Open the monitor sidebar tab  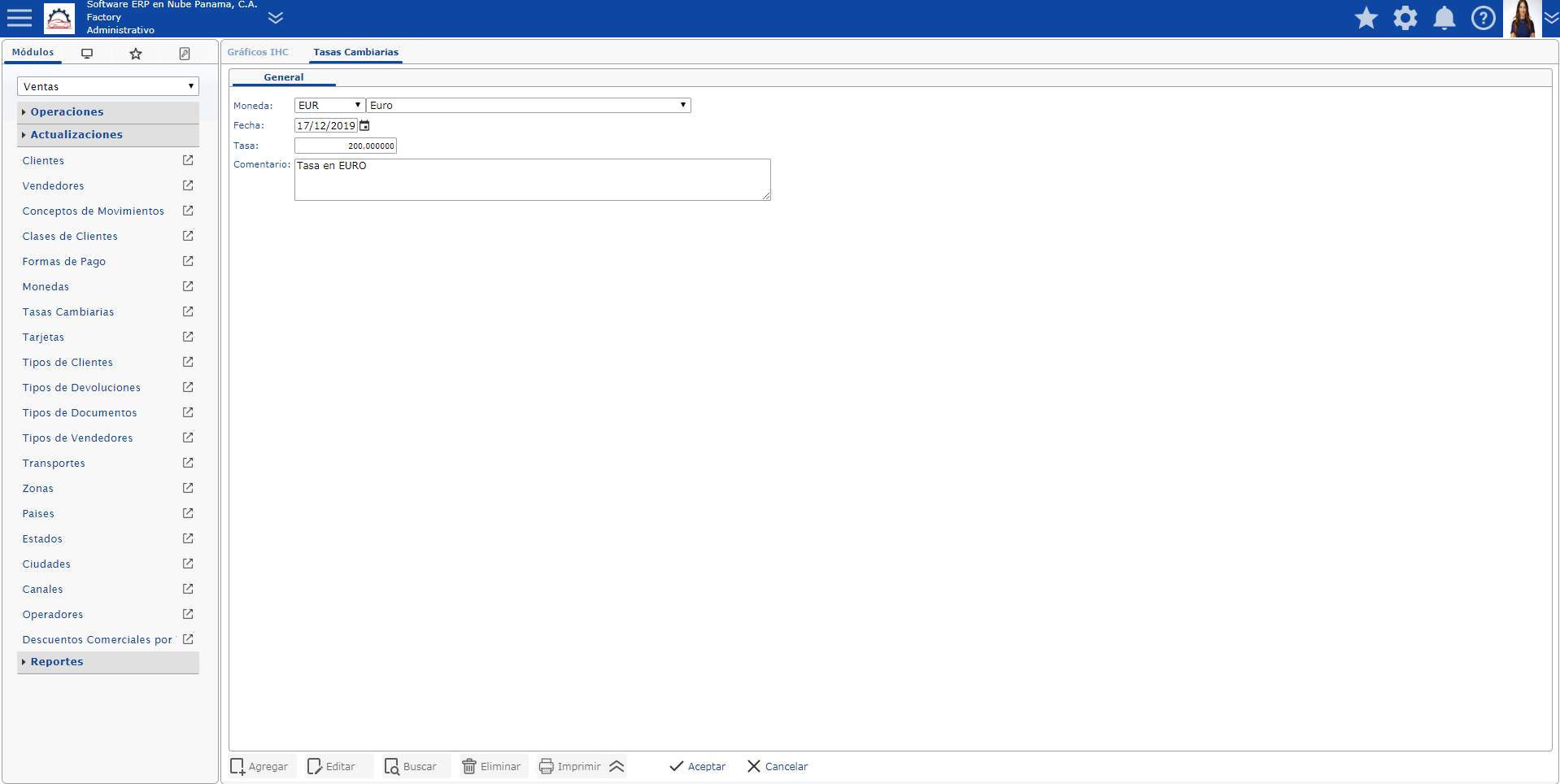click(x=87, y=54)
